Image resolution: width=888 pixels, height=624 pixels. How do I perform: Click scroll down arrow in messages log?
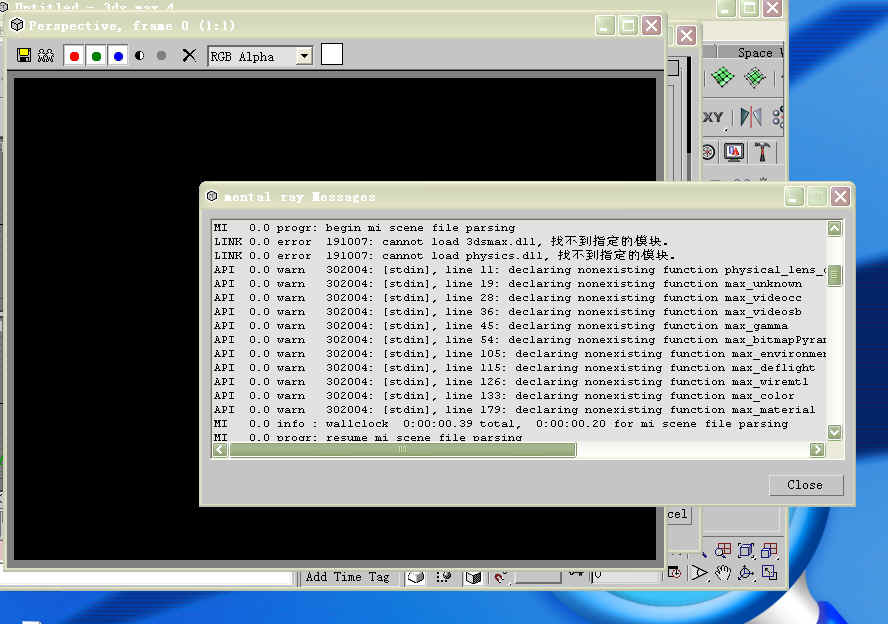pyautogui.click(x=834, y=432)
